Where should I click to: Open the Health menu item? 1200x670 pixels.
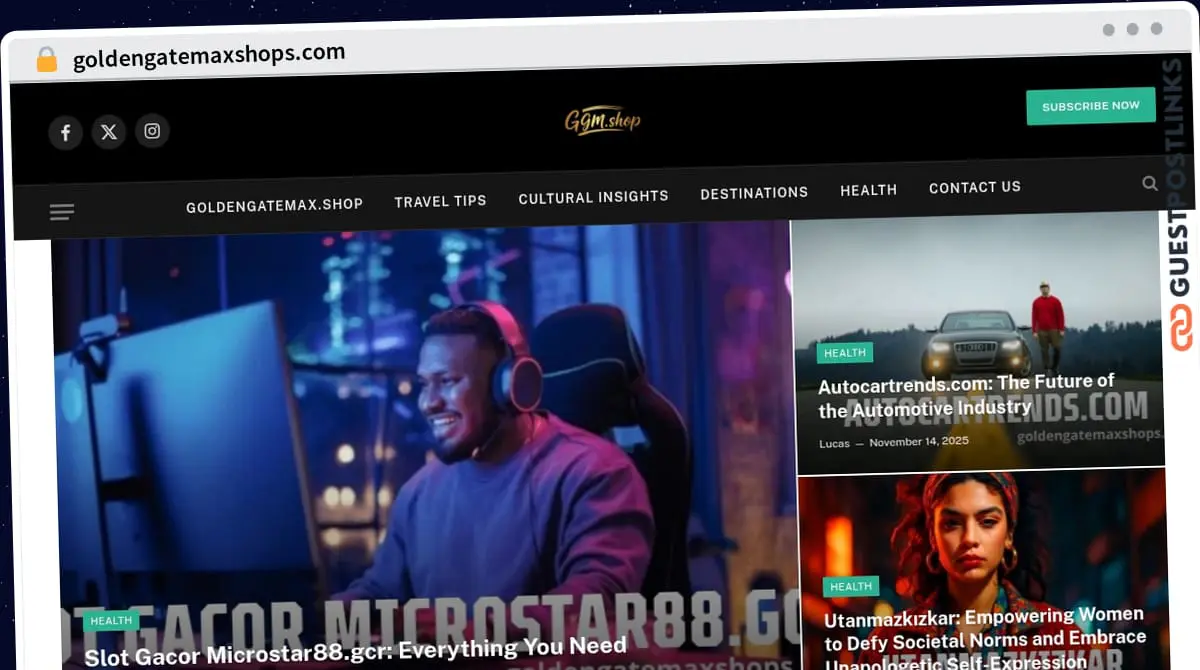868,190
